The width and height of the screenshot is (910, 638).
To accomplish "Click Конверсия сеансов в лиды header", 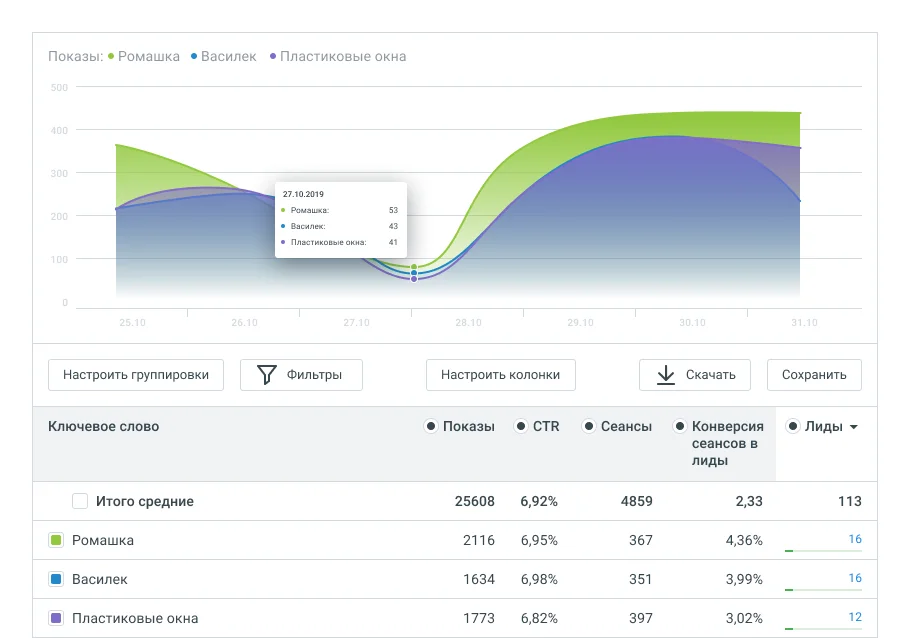I will coord(727,443).
